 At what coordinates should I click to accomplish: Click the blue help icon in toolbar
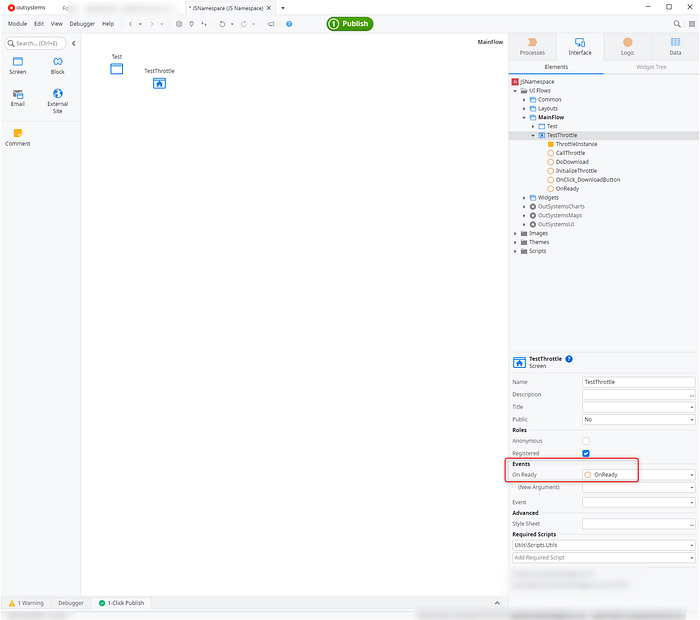[x=288, y=23]
